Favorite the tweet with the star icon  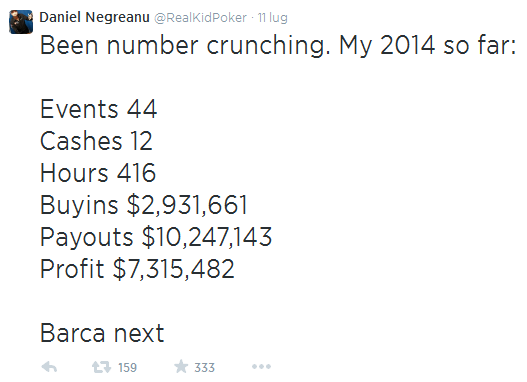[x=181, y=366]
